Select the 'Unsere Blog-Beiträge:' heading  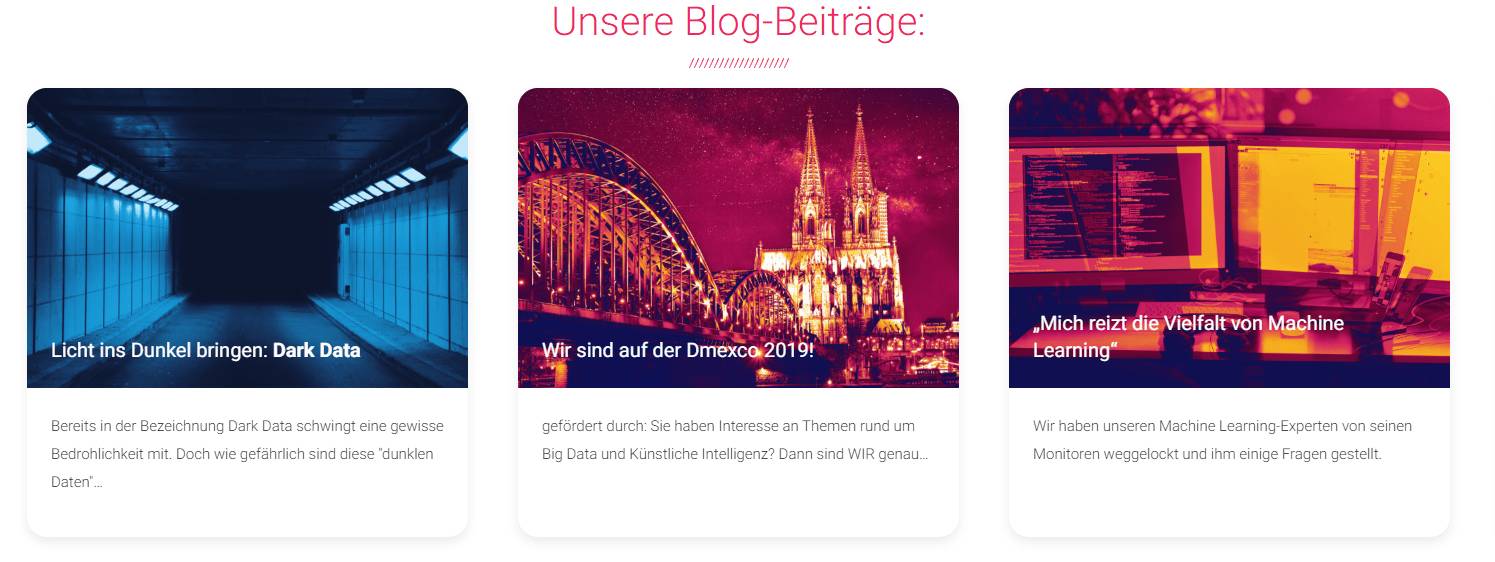pyautogui.click(x=738, y=22)
